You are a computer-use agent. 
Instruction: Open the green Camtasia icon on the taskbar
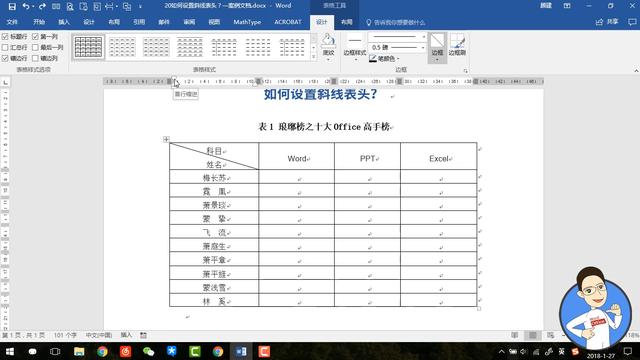(x=195, y=351)
